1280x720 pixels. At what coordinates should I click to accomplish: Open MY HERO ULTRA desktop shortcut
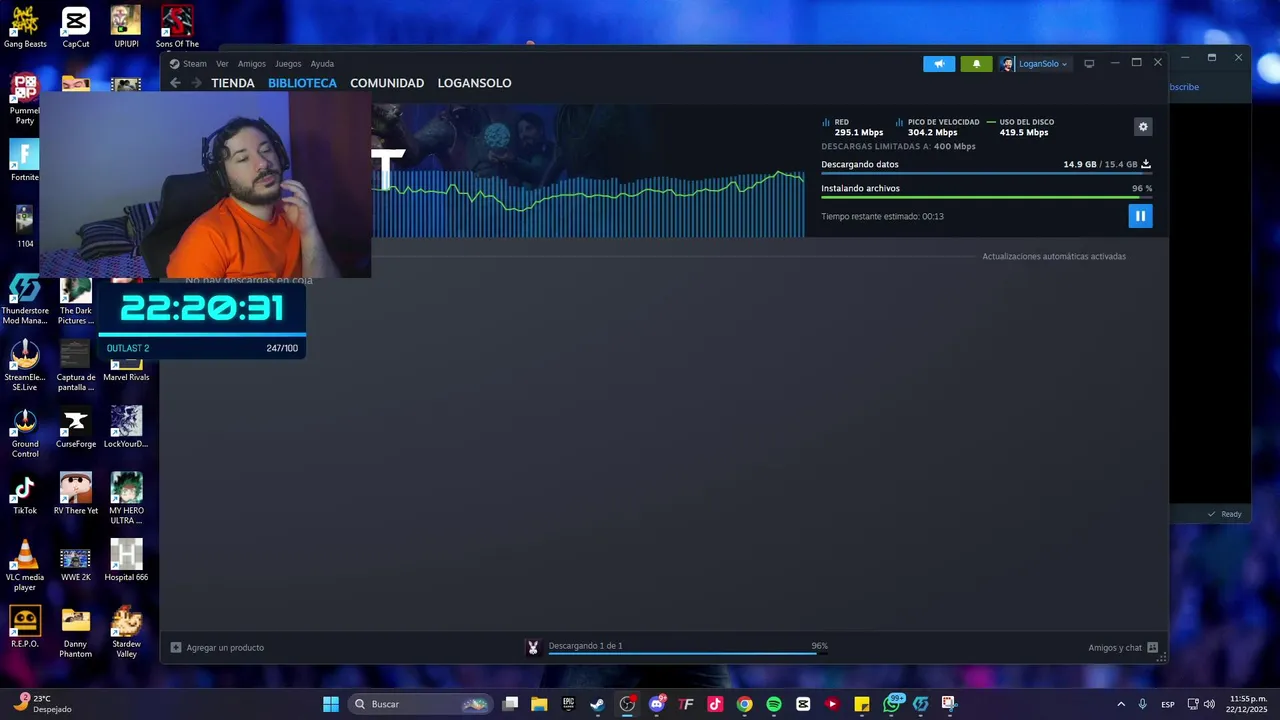pos(126,499)
